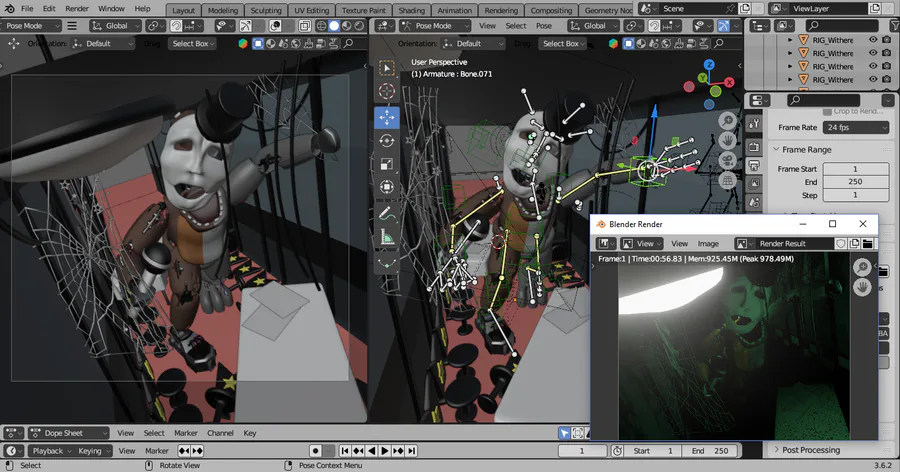Switch left viewport to solid shading

point(334,26)
